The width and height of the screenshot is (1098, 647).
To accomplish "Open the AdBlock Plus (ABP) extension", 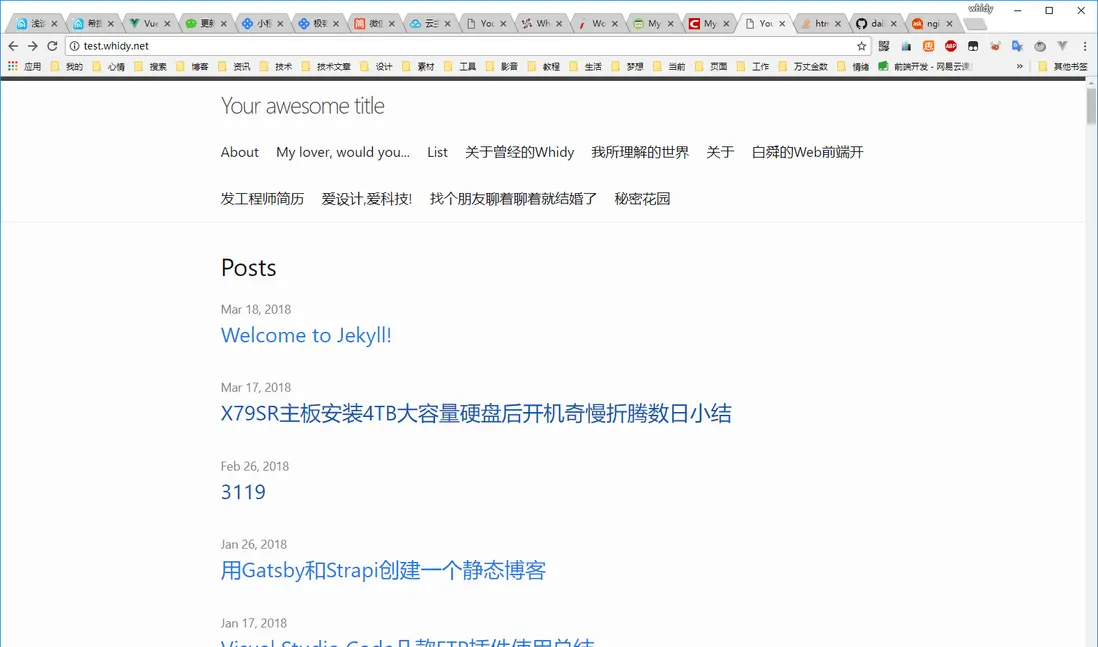I will (x=950, y=46).
